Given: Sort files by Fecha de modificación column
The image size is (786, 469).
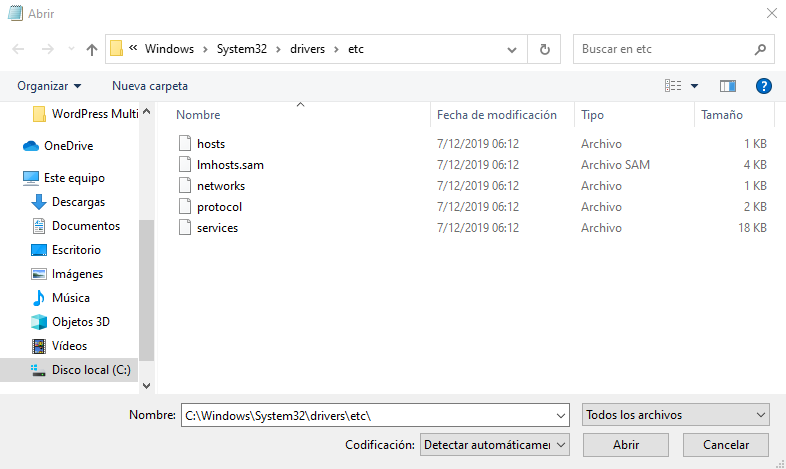Looking at the screenshot, I should point(496,115).
